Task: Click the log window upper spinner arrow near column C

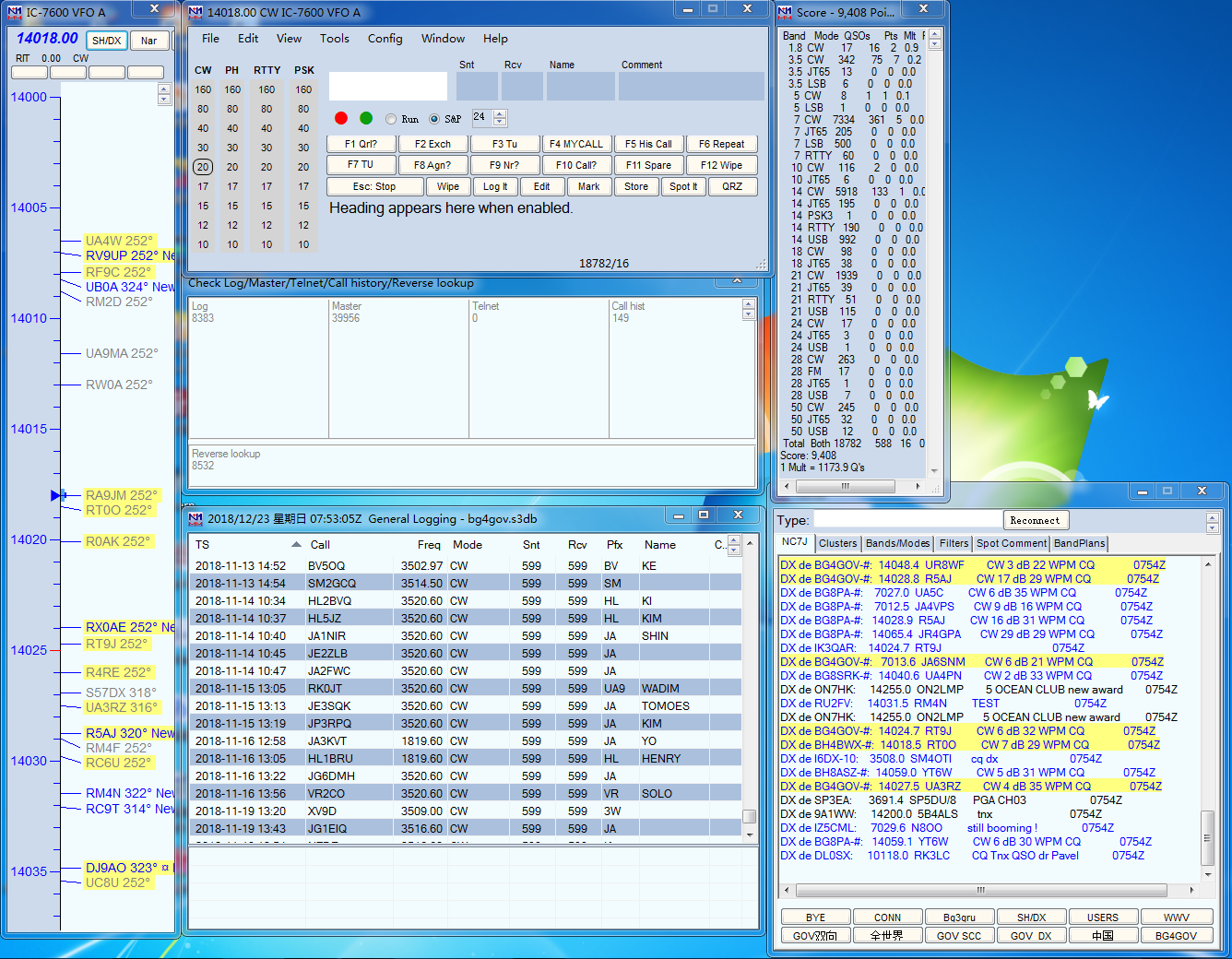Action: click(734, 540)
